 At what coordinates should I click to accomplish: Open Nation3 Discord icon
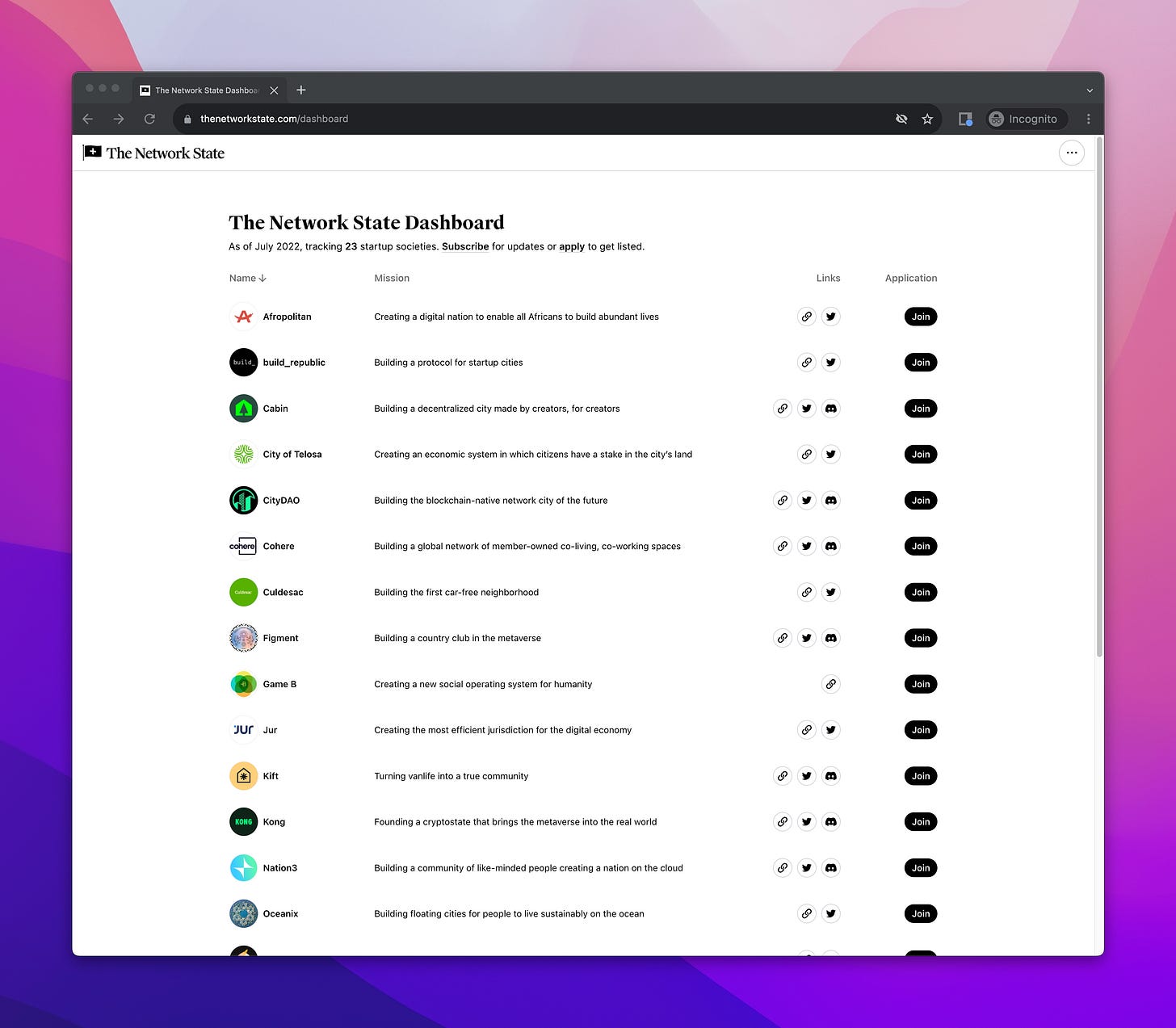point(830,868)
